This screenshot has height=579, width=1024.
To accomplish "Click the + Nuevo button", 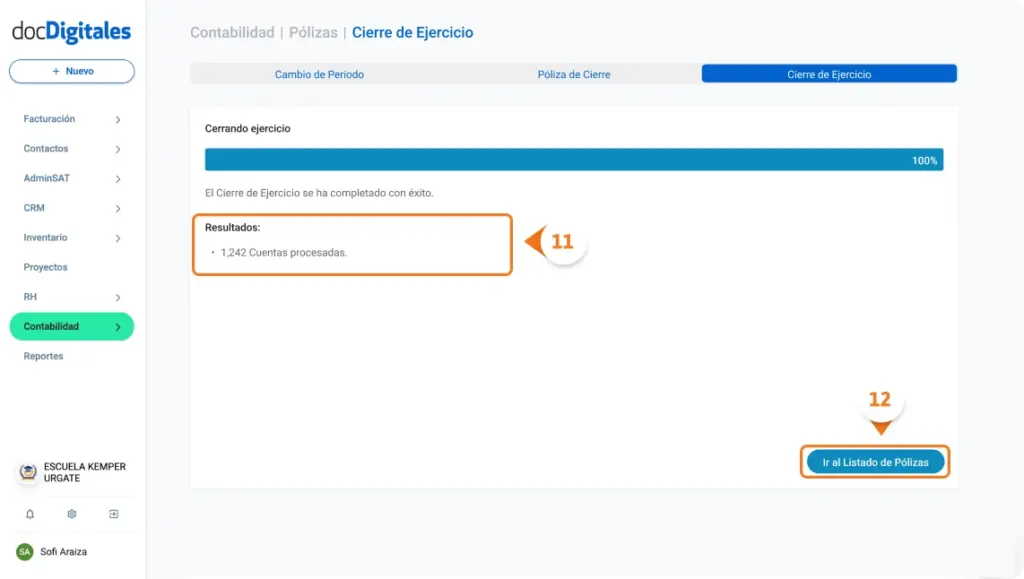I will point(72,72).
